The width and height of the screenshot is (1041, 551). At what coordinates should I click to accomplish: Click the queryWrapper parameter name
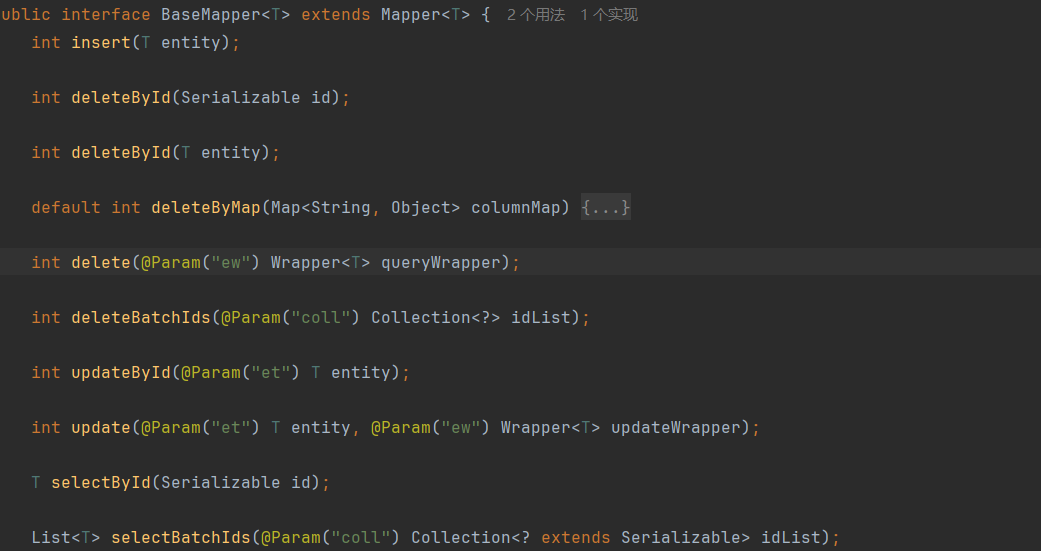tap(441, 263)
